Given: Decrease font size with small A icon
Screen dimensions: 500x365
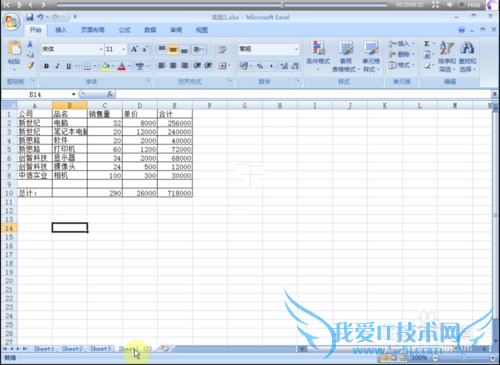Looking at the screenshot, I should 145,49.
